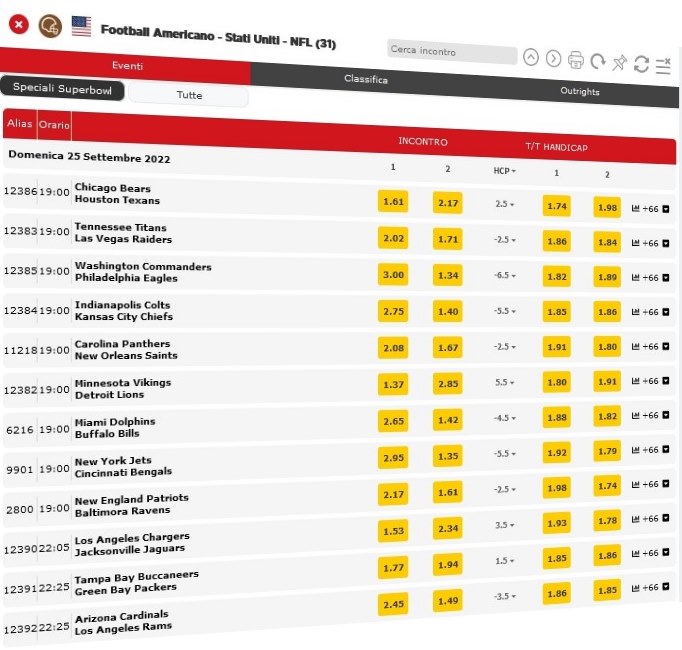Click the collapse list lines icon

(x=663, y=66)
